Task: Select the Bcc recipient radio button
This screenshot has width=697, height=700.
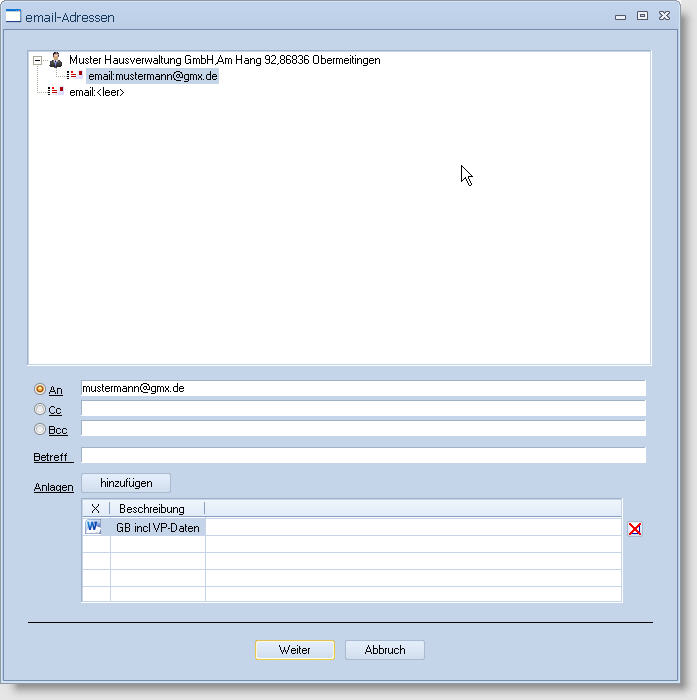Action: 40,430
